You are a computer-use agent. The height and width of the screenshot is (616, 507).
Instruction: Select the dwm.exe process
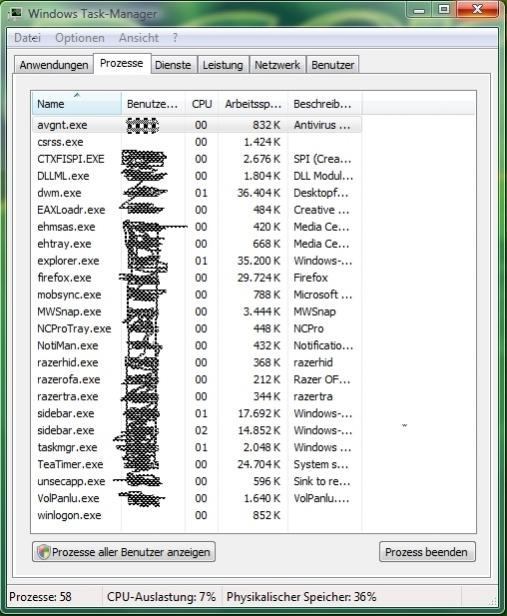(x=197, y=193)
